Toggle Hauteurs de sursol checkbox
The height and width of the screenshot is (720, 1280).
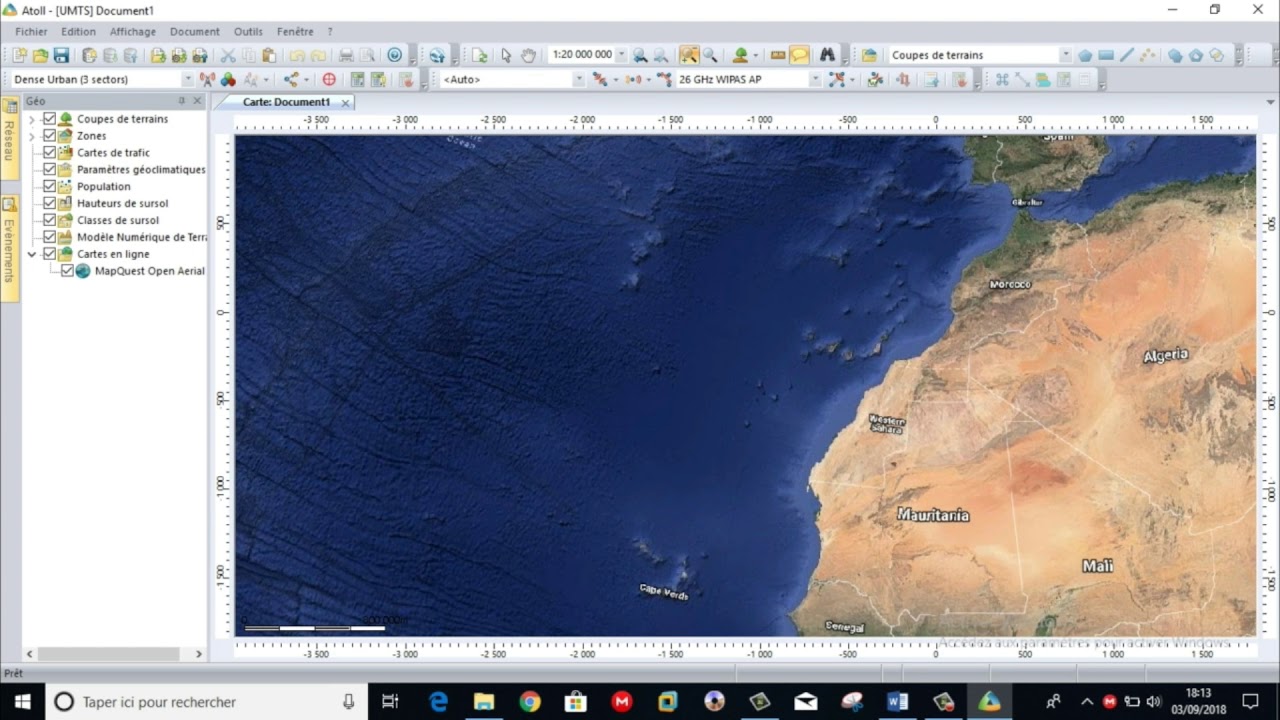[x=49, y=203]
